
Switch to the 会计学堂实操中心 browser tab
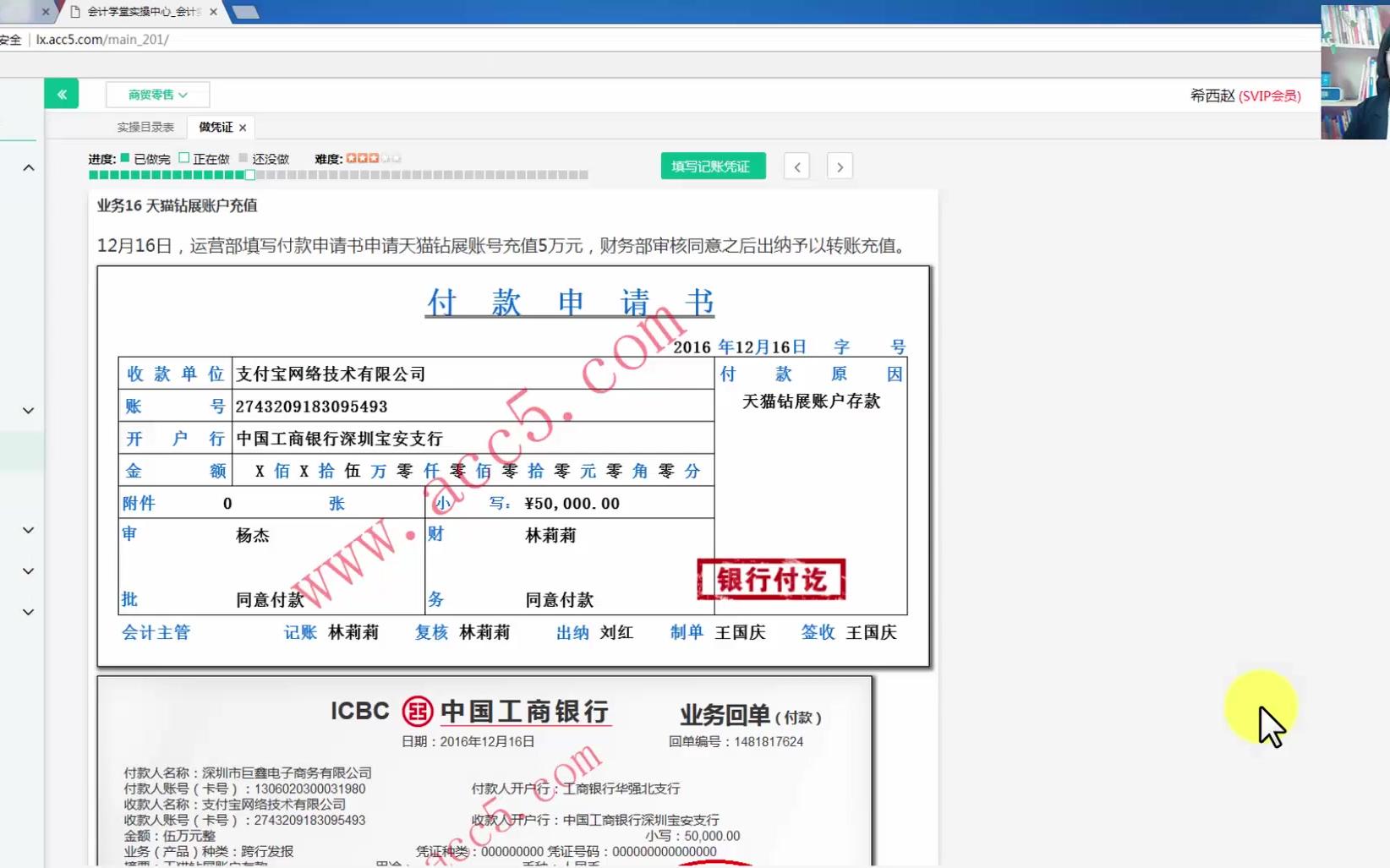point(142,12)
